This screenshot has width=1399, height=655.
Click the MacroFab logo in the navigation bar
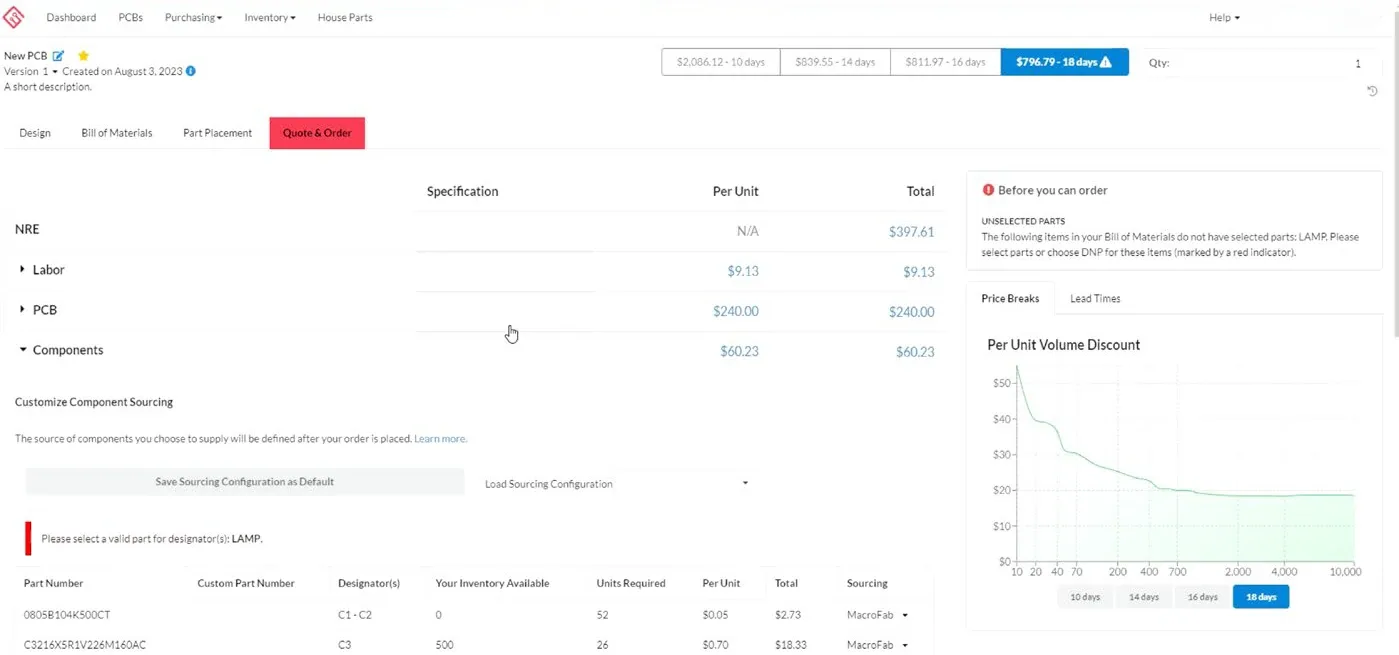point(14,16)
